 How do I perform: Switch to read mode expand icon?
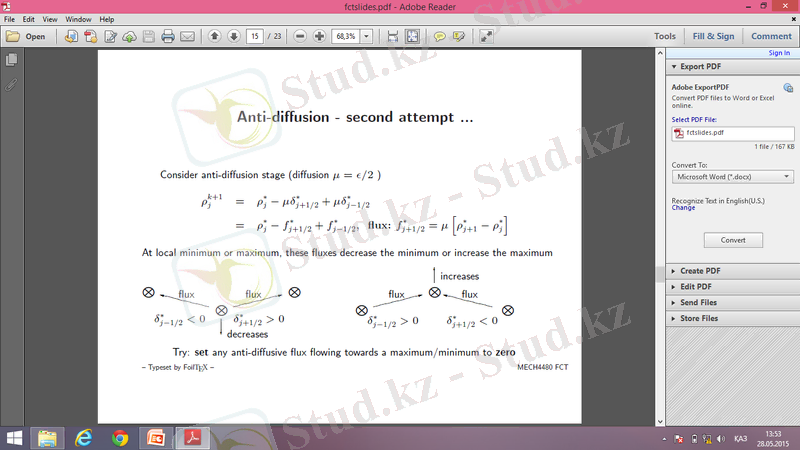pos(486,36)
